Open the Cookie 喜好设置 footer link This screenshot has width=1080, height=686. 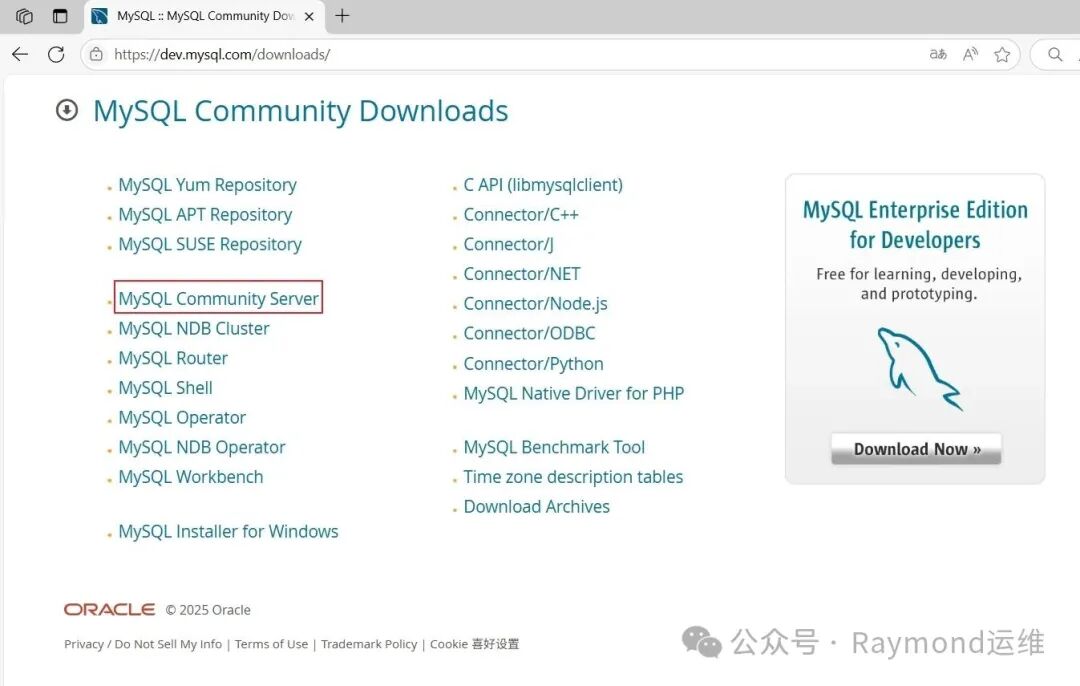475,644
